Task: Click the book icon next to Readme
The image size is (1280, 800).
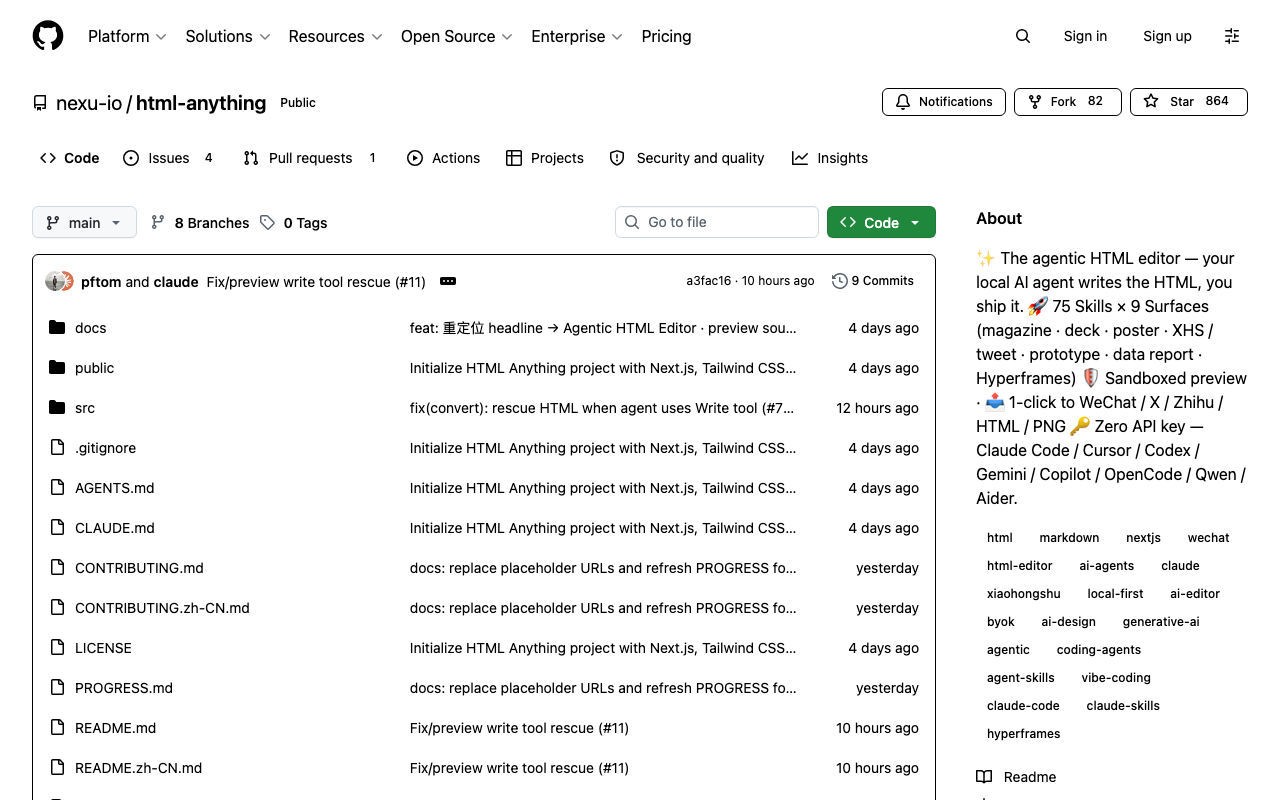Action: pyautogui.click(x=984, y=777)
